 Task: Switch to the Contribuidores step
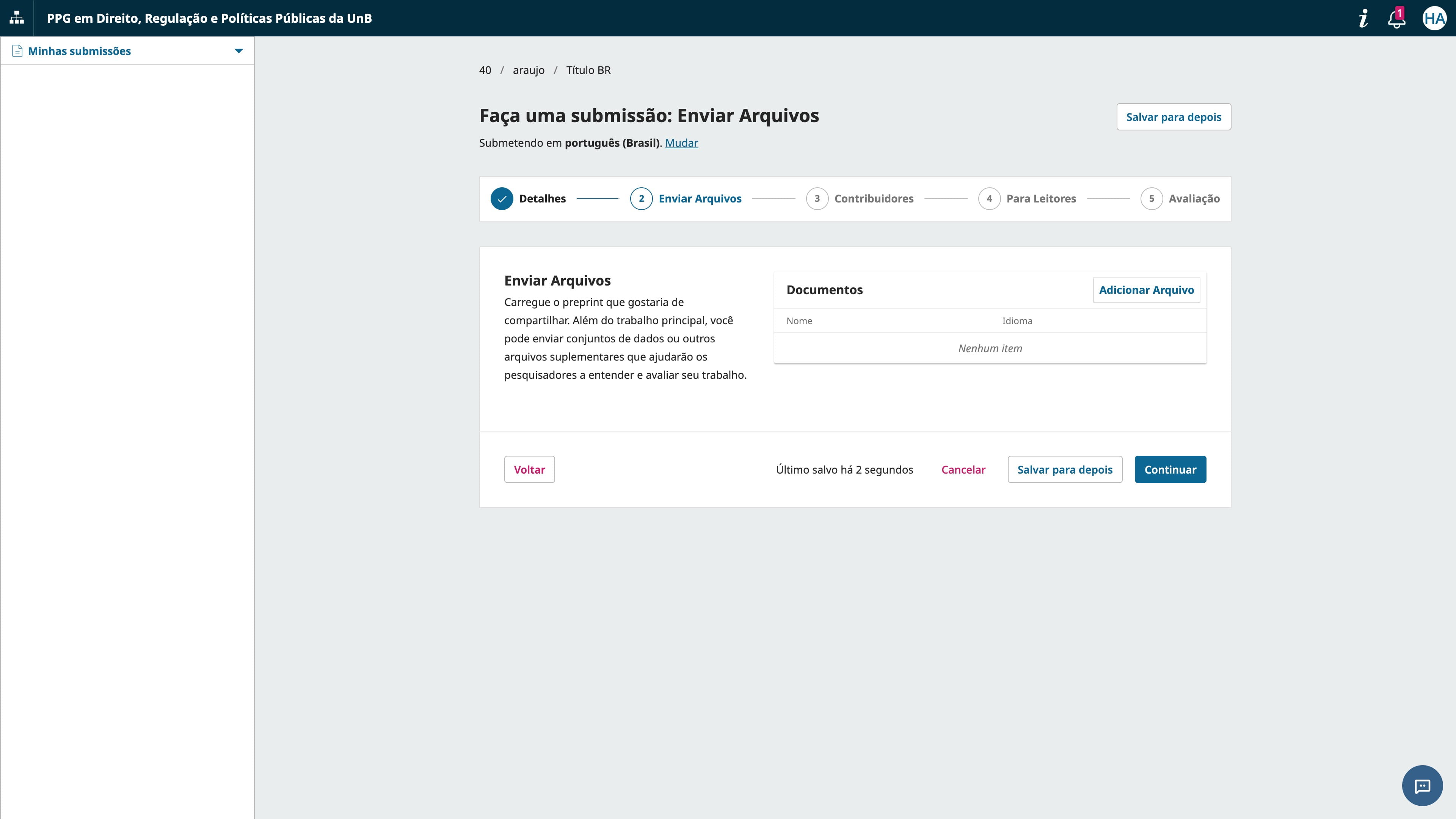(817, 198)
